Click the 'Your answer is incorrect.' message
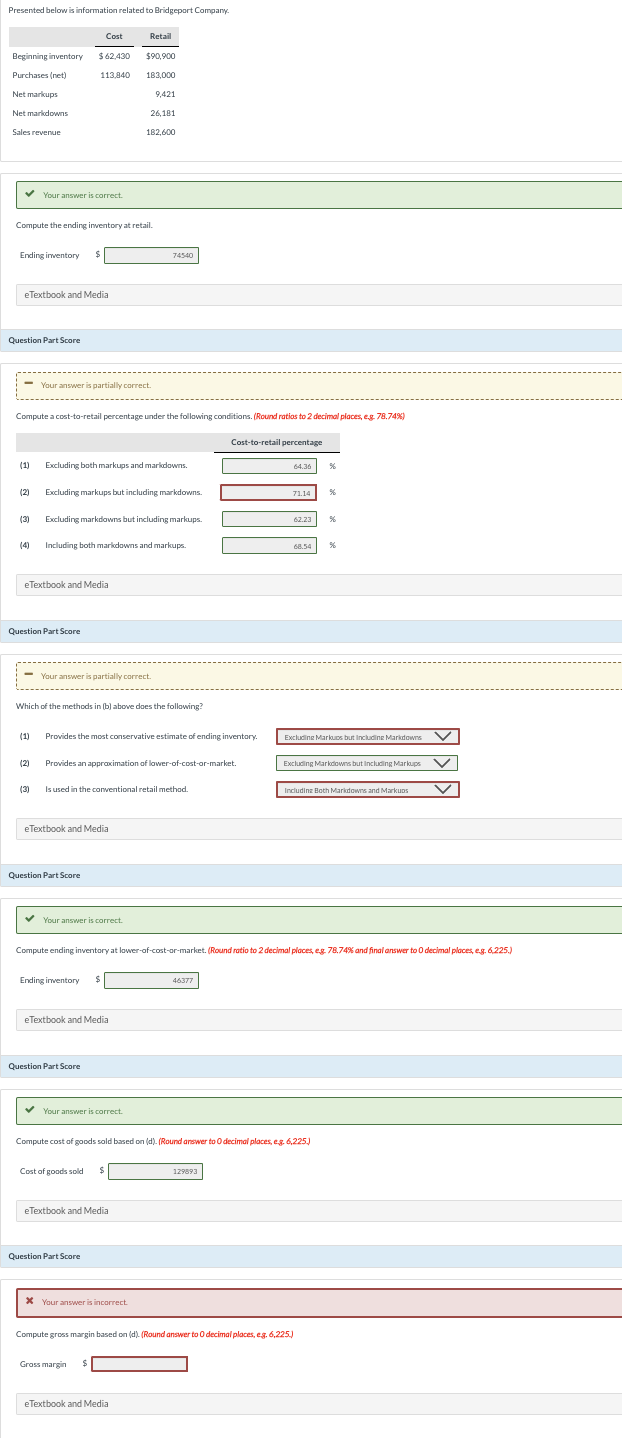Image resolution: width=622 pixels, height=1438 pixels. [x=85, y=1302]
